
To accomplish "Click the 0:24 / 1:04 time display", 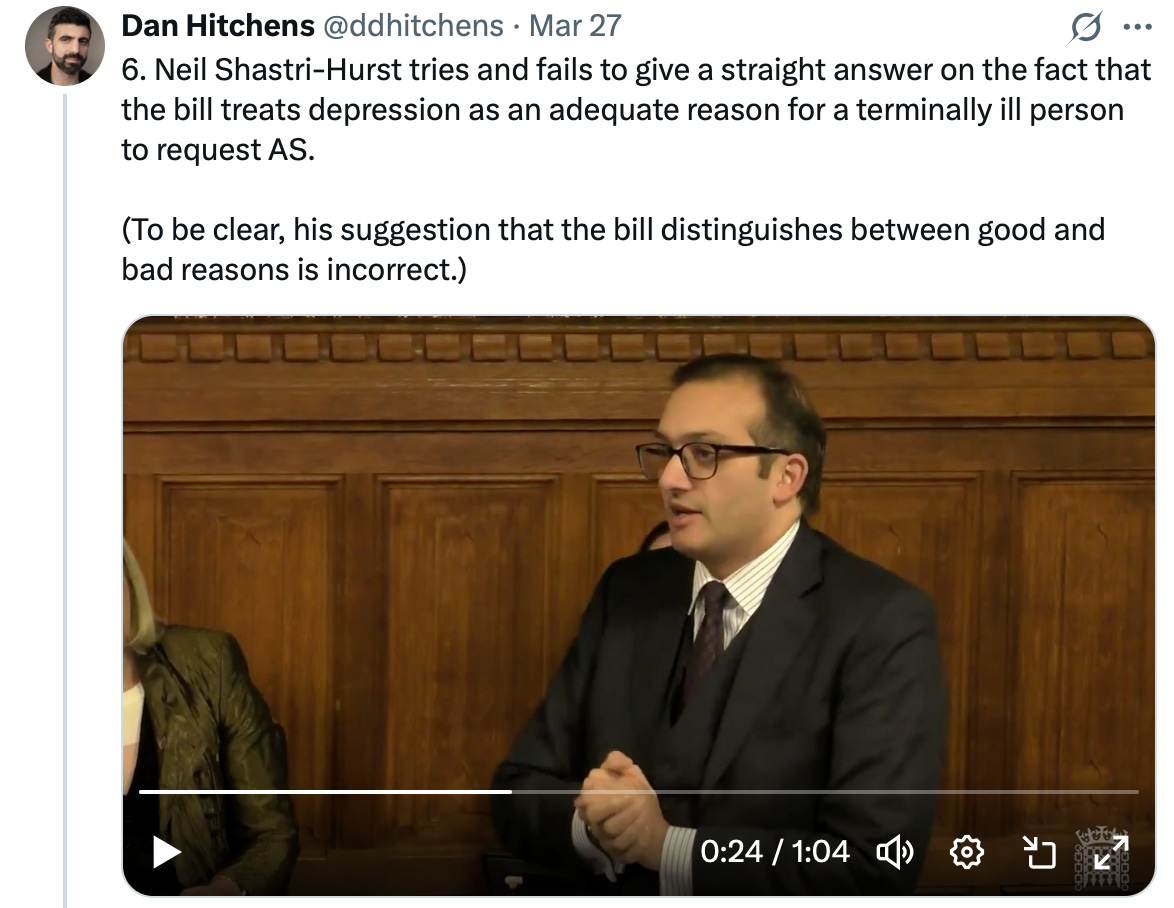I will (775, 852).
